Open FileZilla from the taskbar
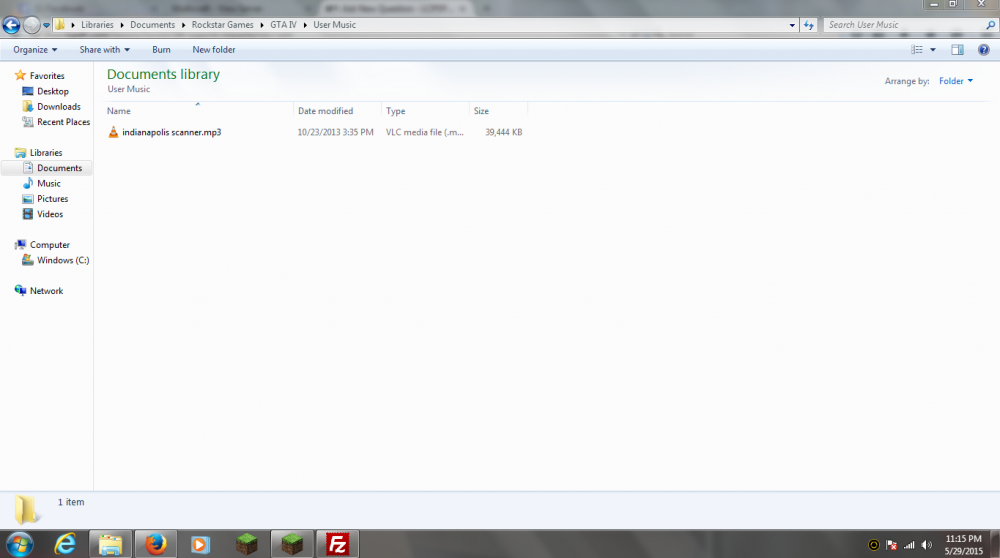Image resolution: width=1000 pixels, height=558 pixels. tap(337, 544)
